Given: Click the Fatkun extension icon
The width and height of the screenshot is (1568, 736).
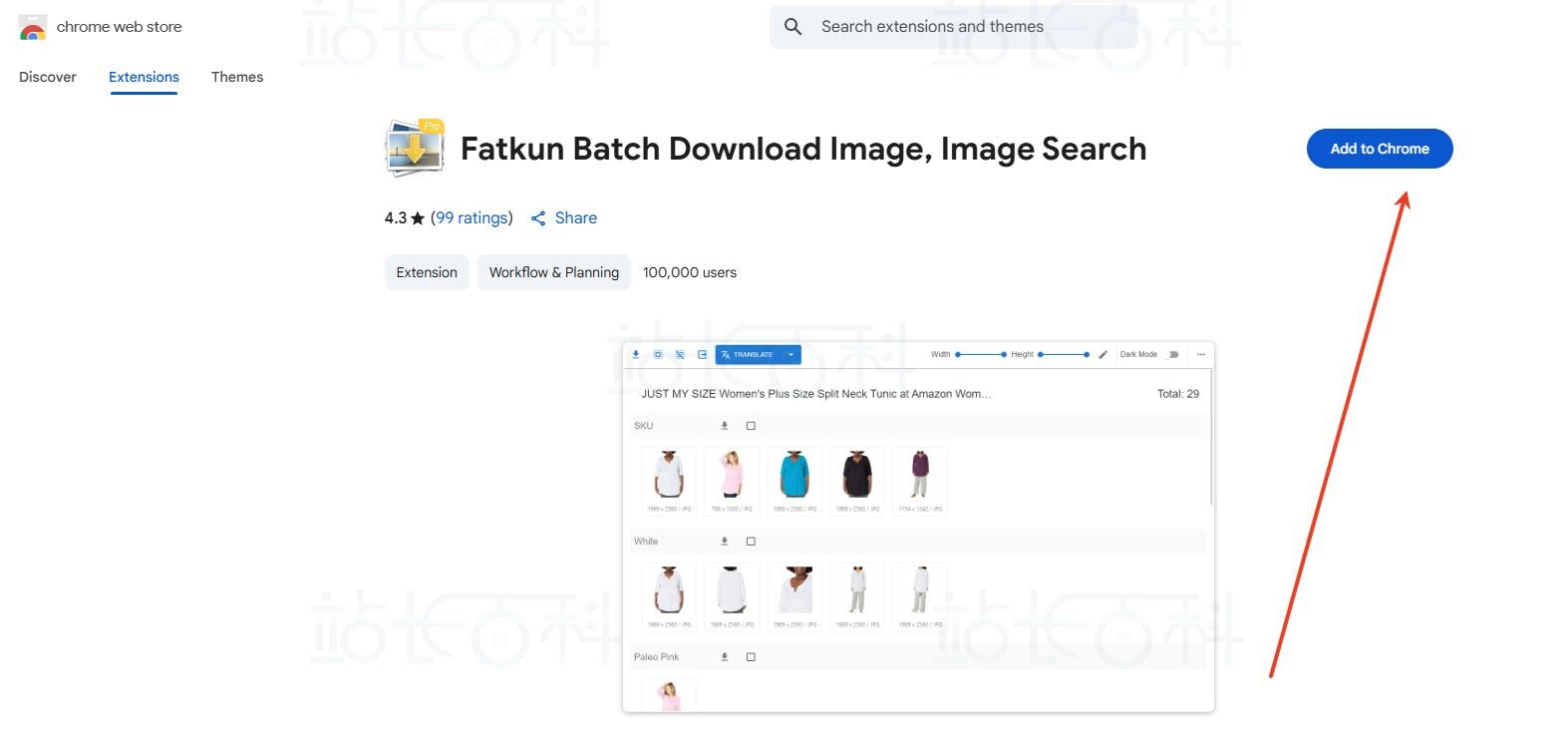Looking at the screenshot, I should pyautogui.click(x=415, y=149).
